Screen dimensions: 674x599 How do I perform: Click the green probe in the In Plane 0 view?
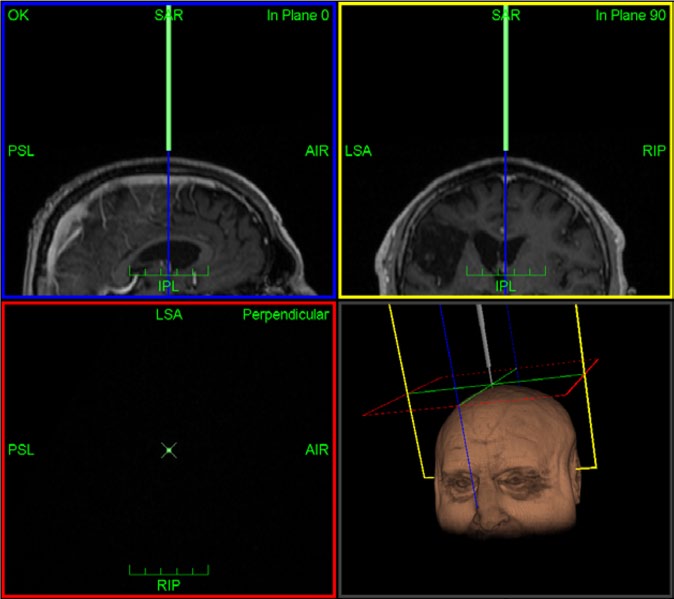point(169,80)
